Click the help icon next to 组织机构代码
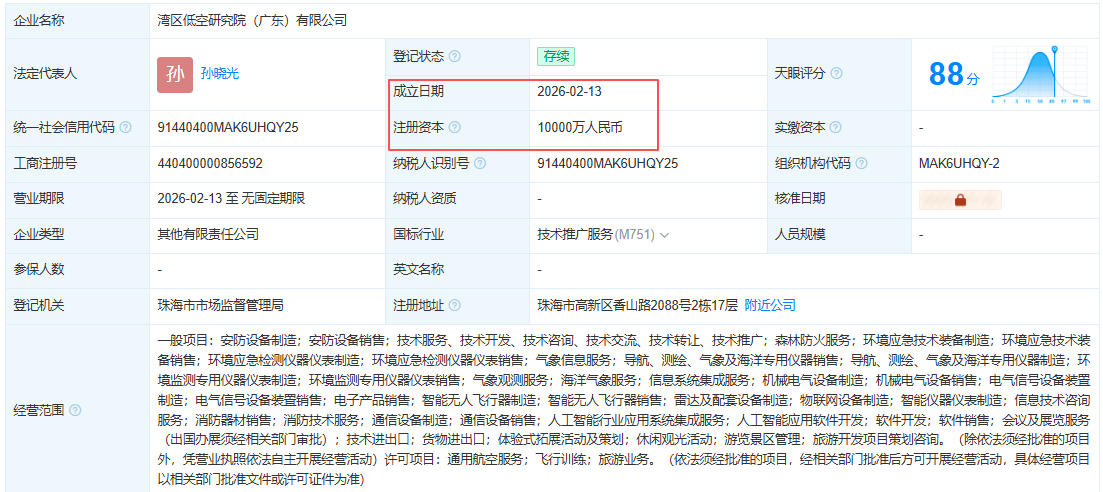The height and width of the screenshot is (492, 1103). point(861,163)
